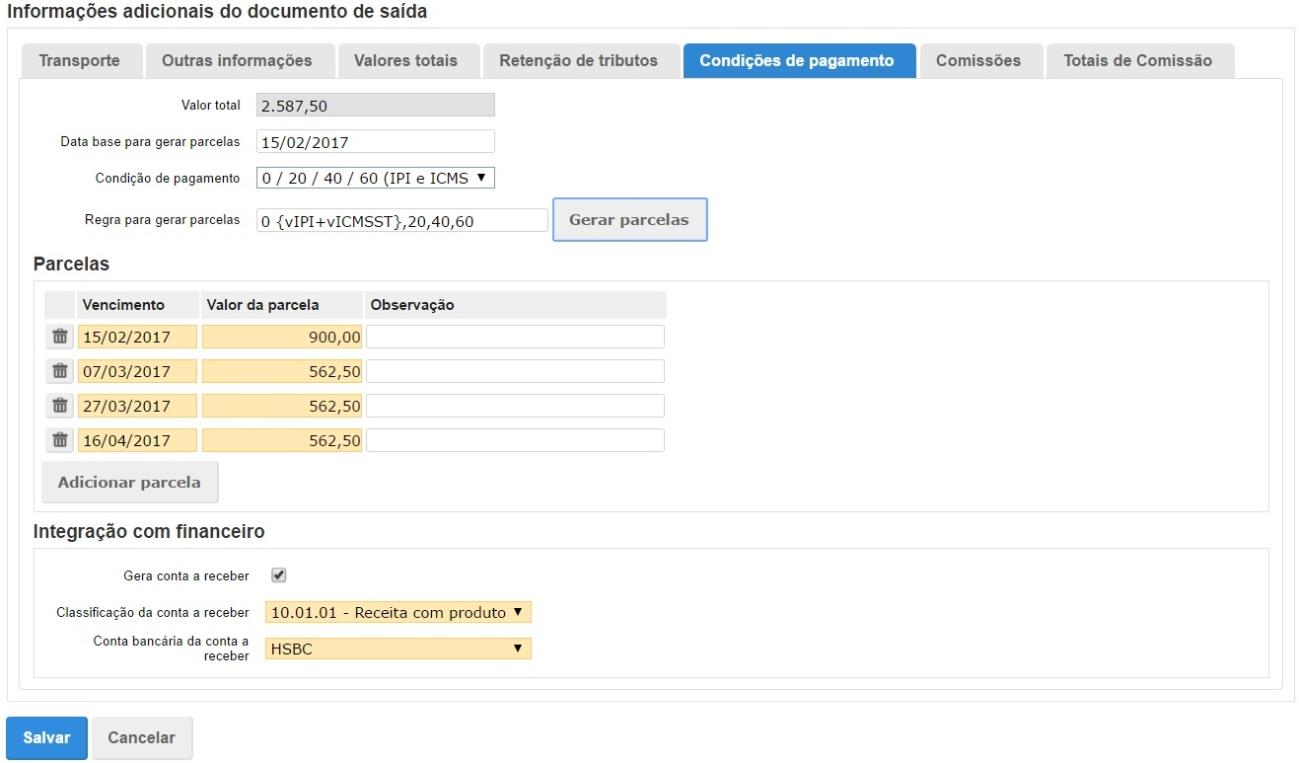The image size is (1299, 763).
Task: Switch to the Transporte tab
Action: click(x=79, y=61)
